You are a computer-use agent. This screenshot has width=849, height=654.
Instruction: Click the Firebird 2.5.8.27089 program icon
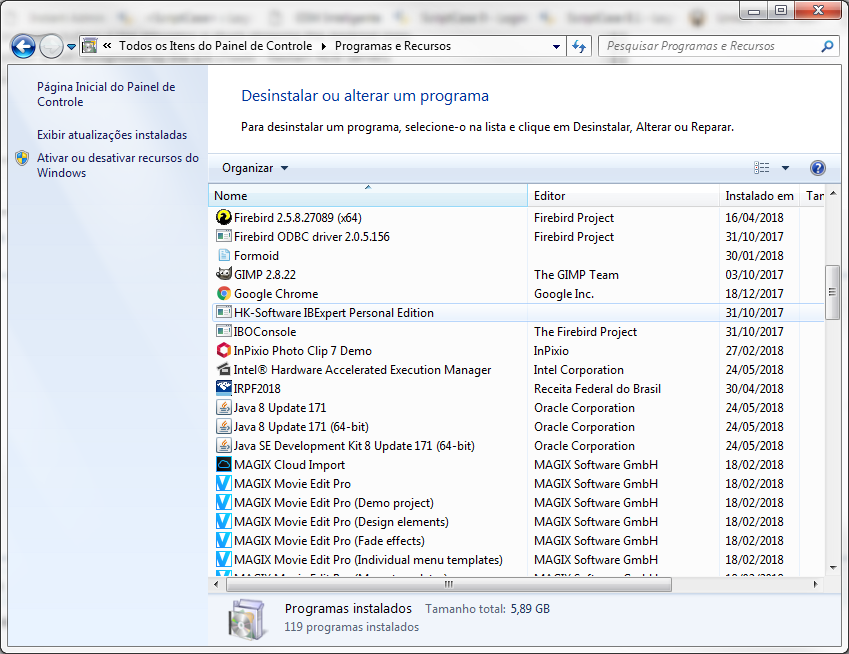[x=224, y=217]
